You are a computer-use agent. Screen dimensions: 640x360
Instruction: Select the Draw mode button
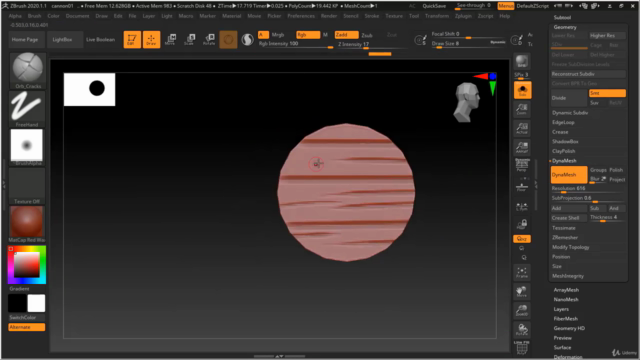click(151, 40)
